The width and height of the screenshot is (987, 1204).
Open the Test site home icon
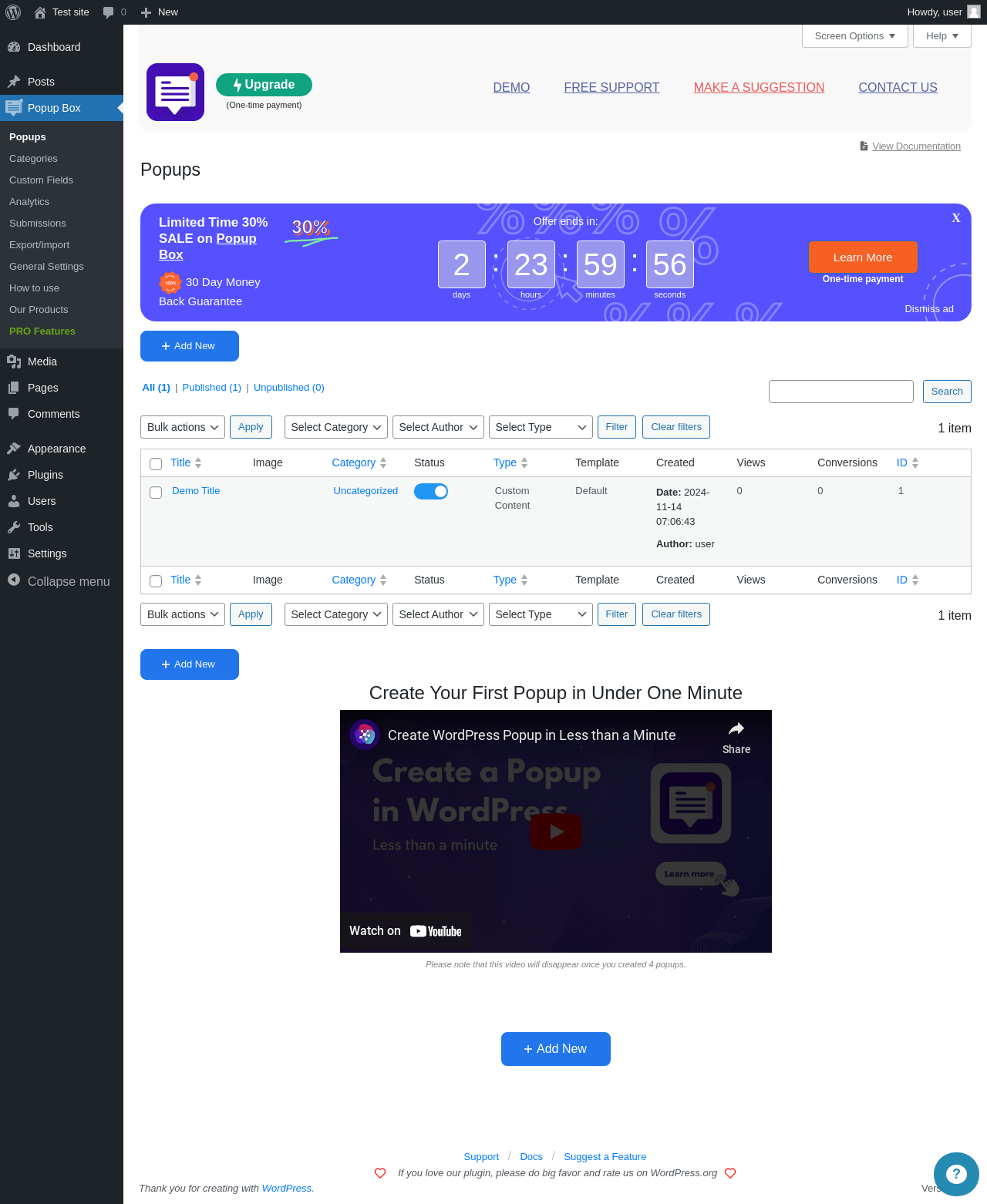pos(40,12)
